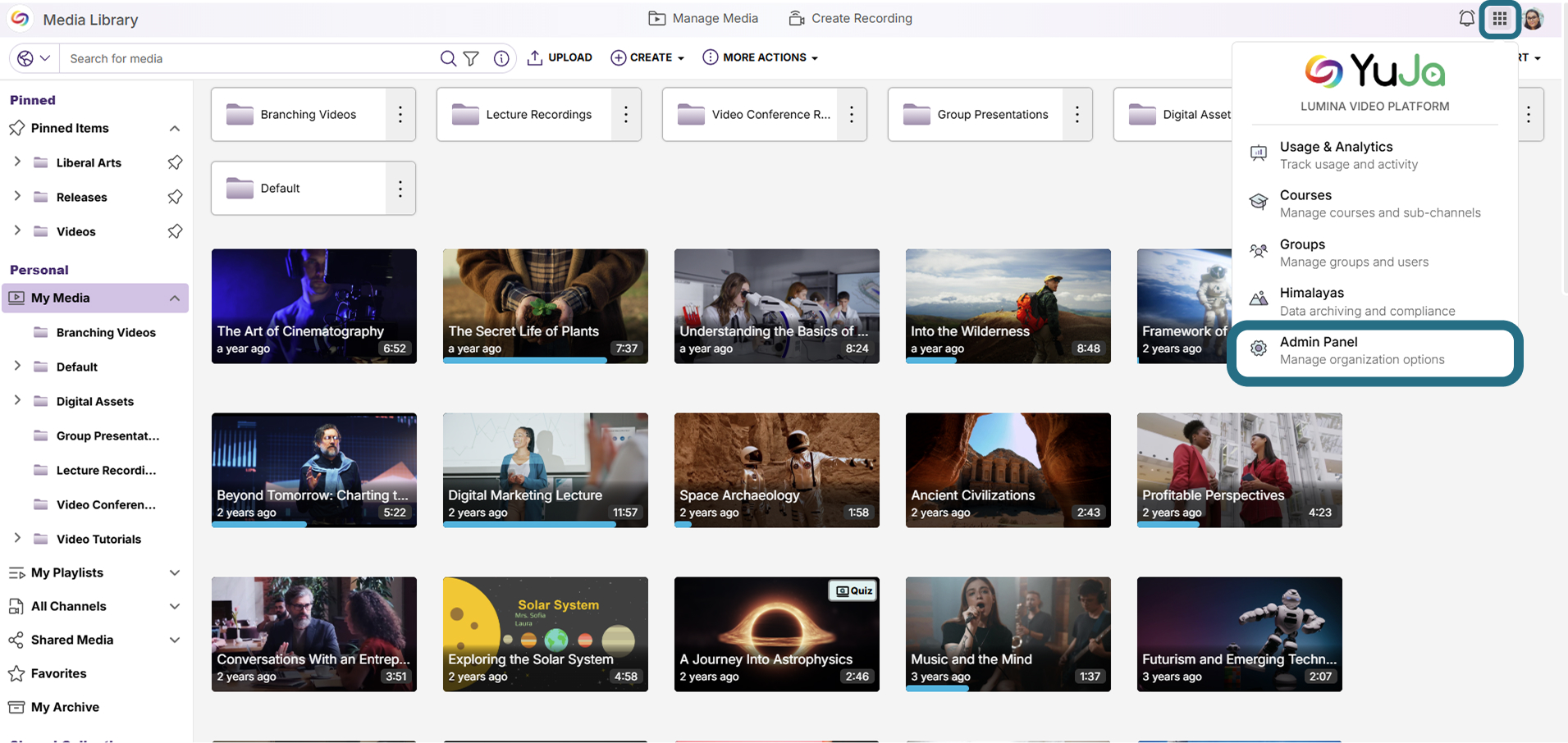Open Digital Marketing Lecture video
Viewport: 1568px width, 743px height.
point(546,470)
